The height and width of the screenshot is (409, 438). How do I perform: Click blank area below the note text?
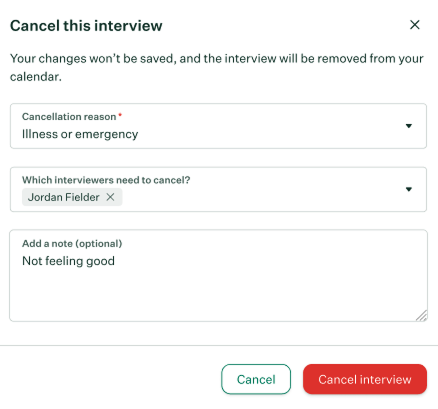213,295
